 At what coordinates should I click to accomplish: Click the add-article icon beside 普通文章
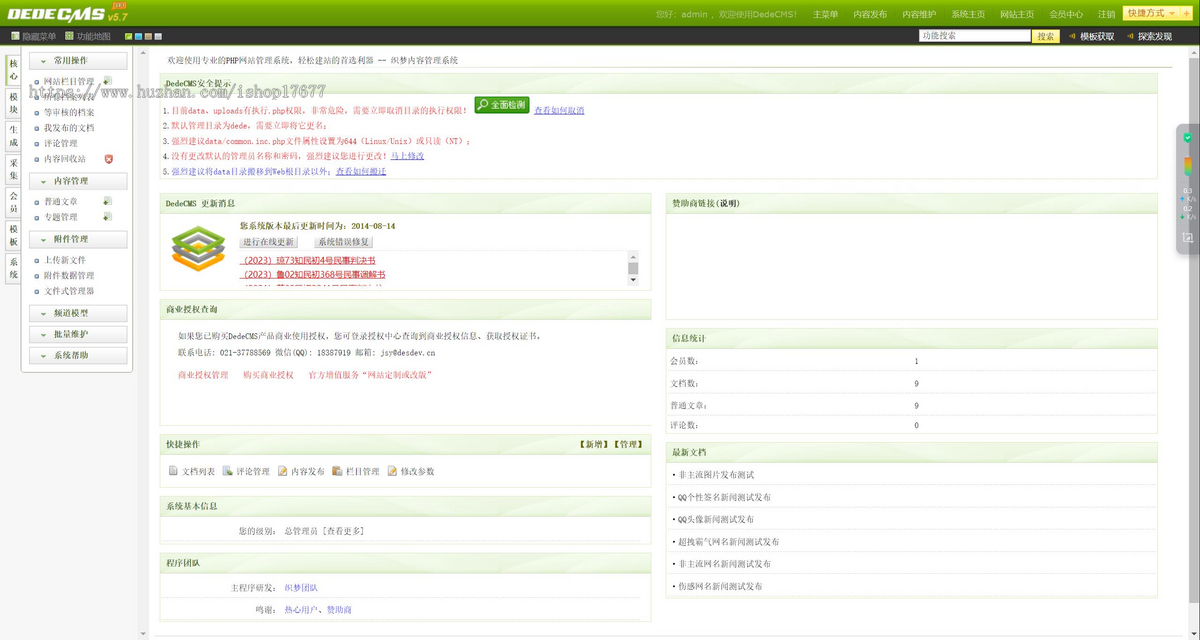coord(107,201)
